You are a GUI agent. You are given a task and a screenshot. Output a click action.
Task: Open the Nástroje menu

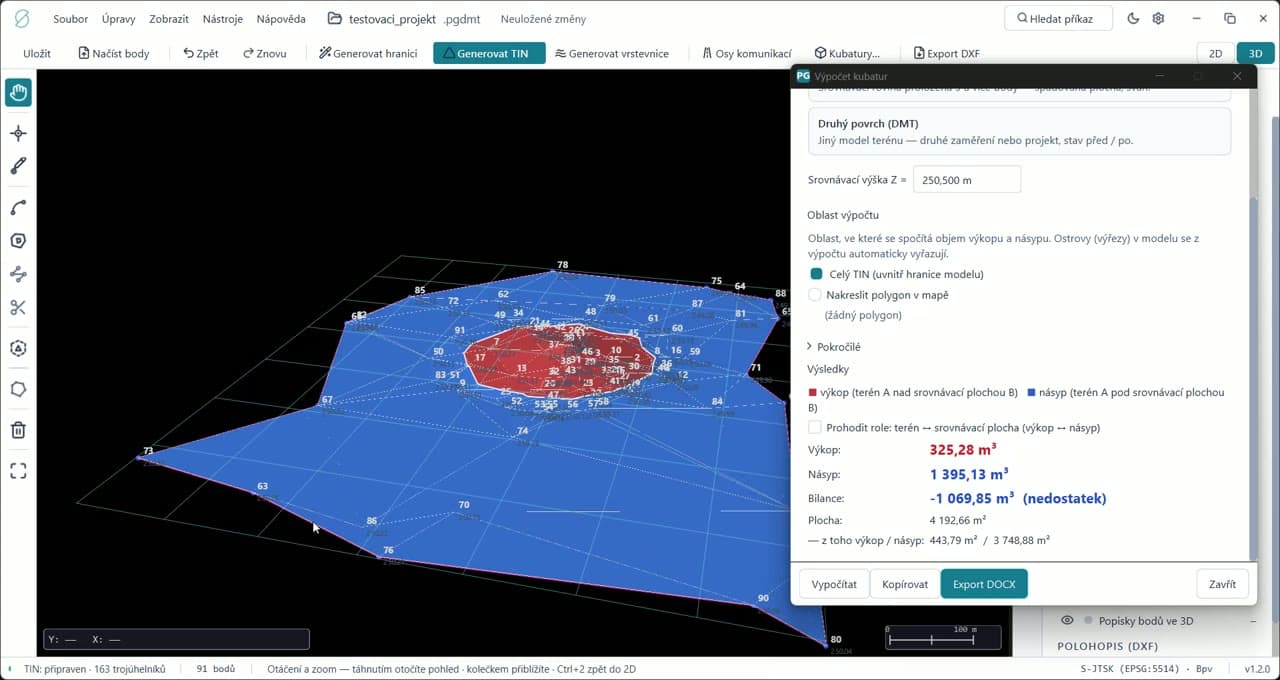[222, 19]
